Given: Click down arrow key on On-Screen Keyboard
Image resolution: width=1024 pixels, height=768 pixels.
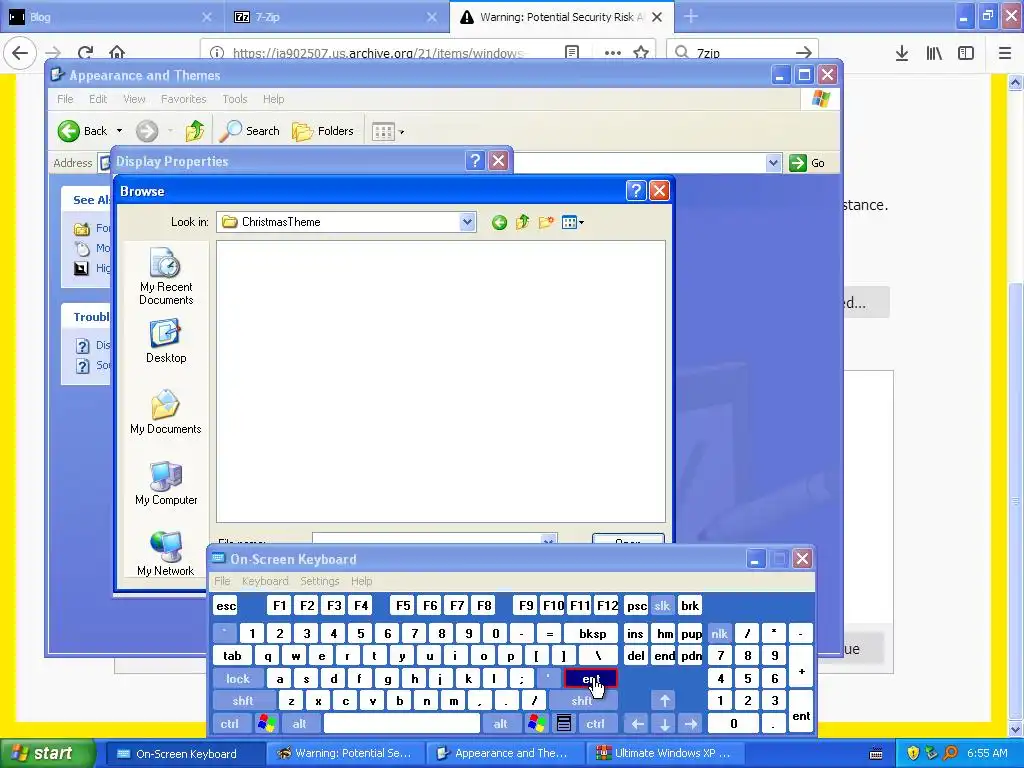Looking at the screenshot, I should coord(664,724).
